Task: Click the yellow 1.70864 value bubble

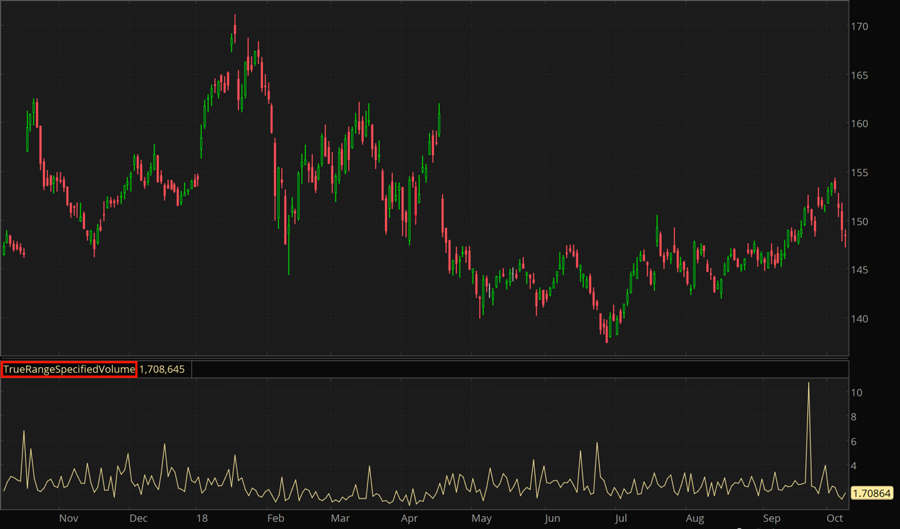Action: pyautogui.click(x=874, y=492)
